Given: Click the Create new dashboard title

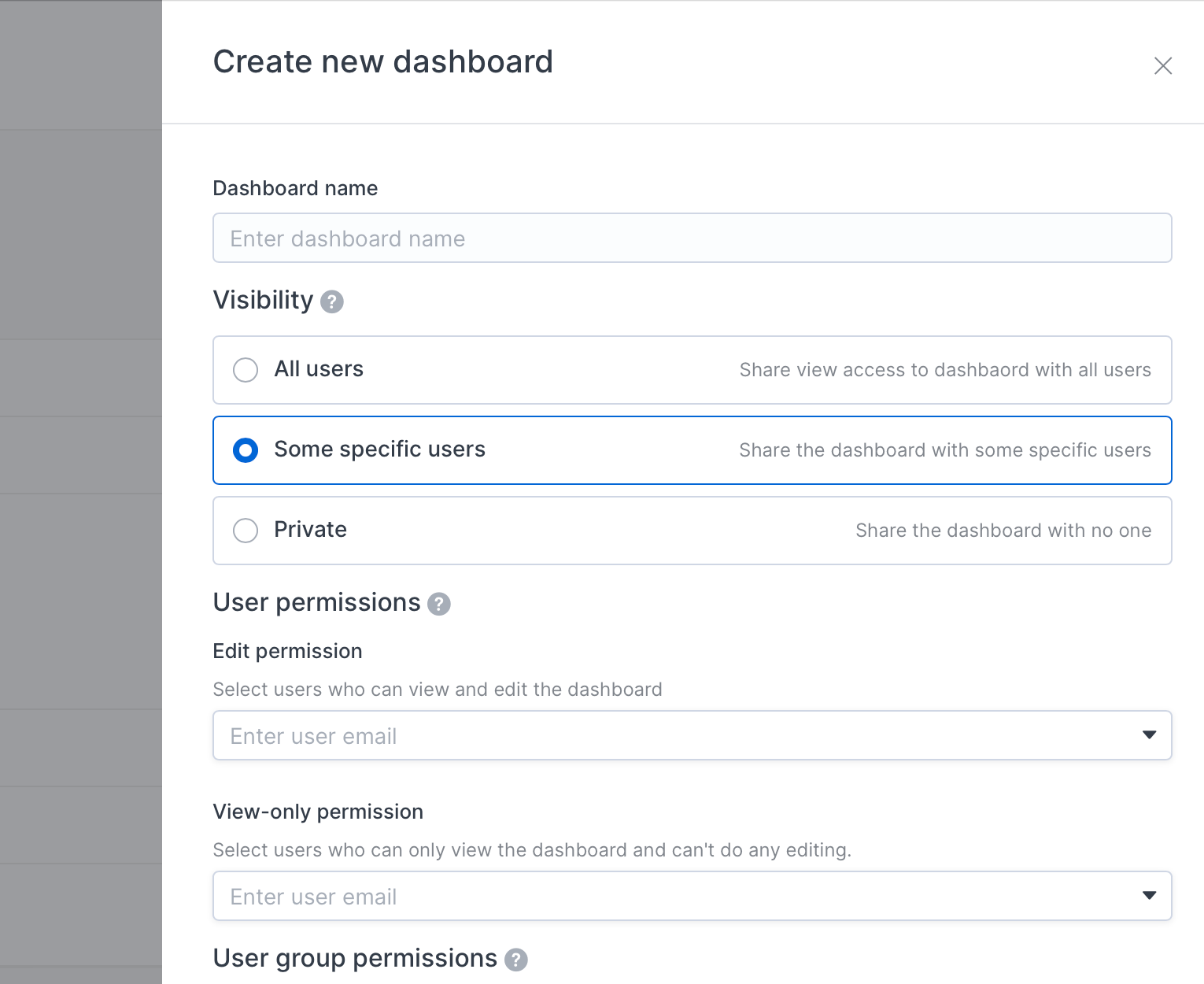Looking at the screenshot, I should click(x=383, y=61).
